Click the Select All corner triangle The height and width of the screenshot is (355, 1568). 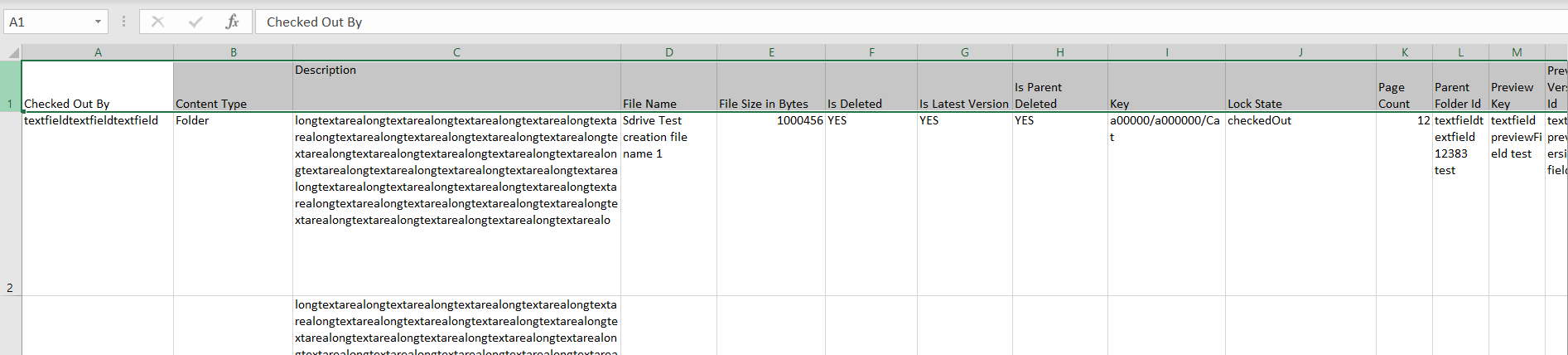(x=11, y=52)
